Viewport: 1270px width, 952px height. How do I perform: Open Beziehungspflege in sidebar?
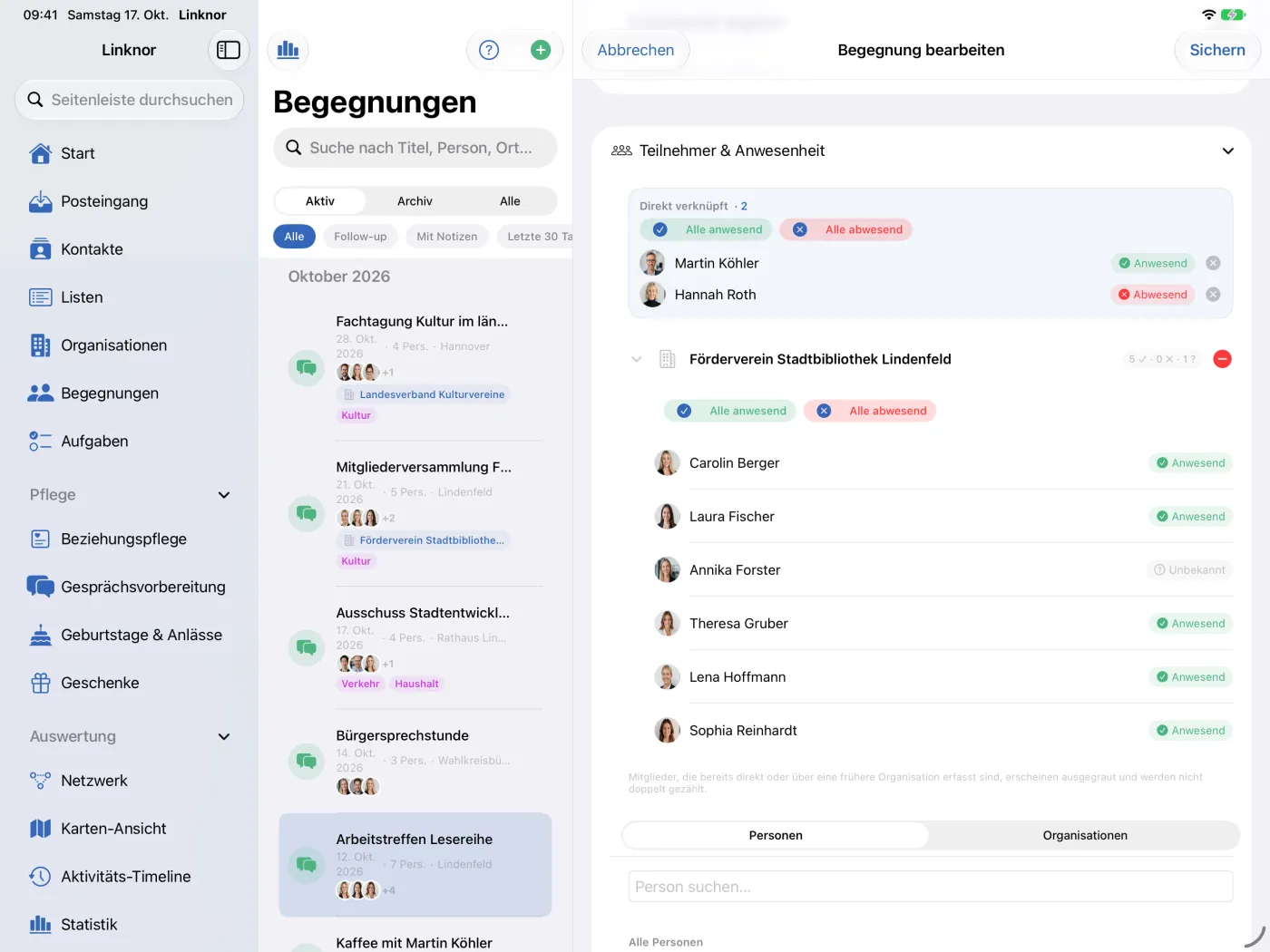[129, 539]
